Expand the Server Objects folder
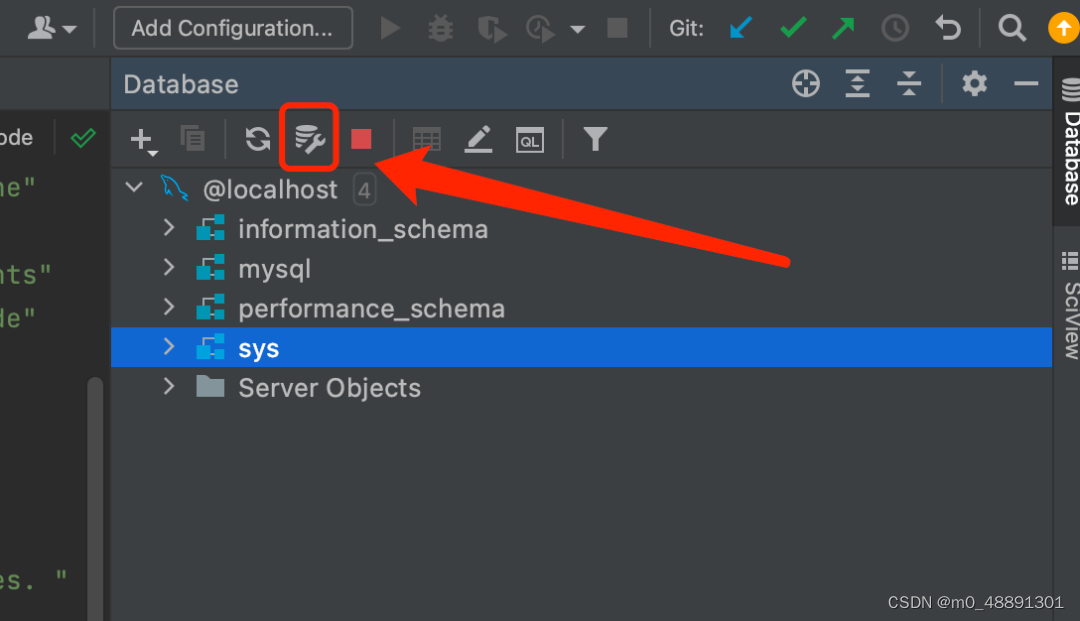The image size is (1080, 621). tap(169, 386)
